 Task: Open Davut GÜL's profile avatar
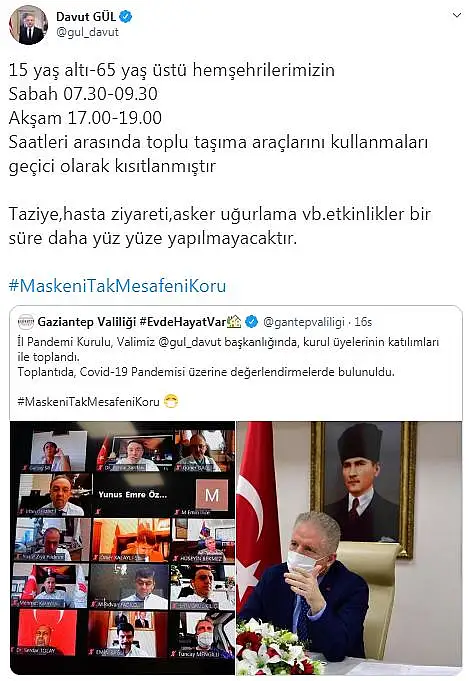(x=29, y=25)
